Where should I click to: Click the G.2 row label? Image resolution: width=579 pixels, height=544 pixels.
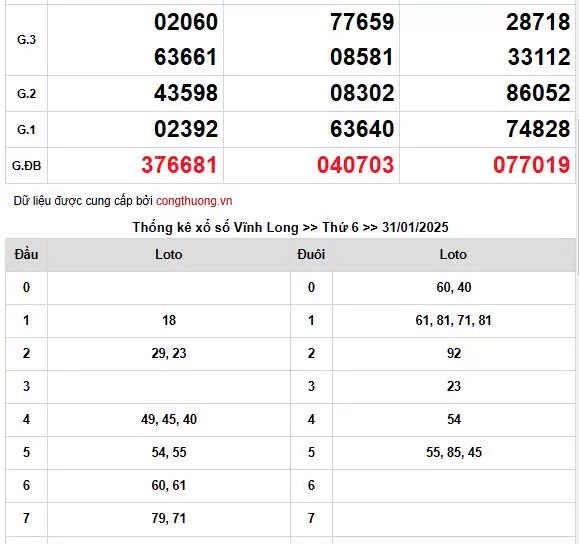26,93
